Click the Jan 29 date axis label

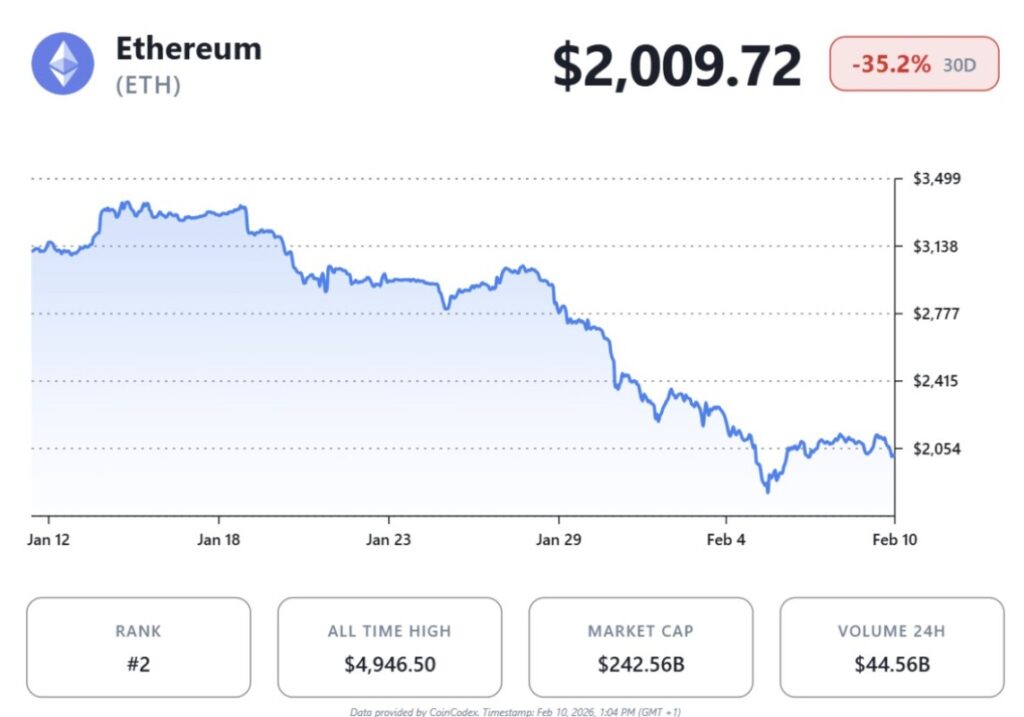click(x=557, y=539)
